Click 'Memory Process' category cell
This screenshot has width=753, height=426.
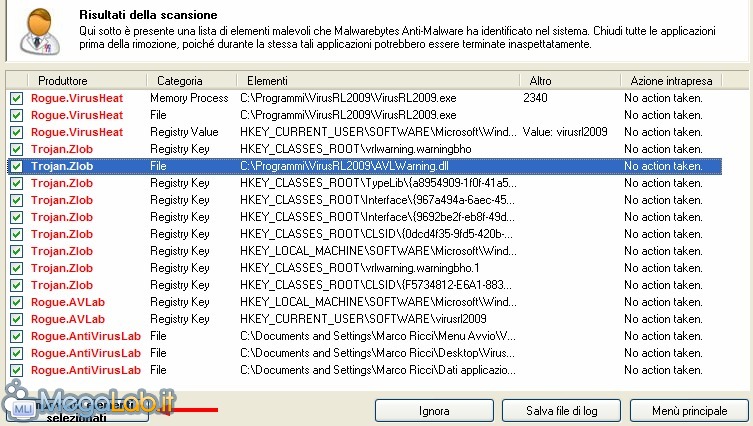pyautogui.click(x=189, y=98)
